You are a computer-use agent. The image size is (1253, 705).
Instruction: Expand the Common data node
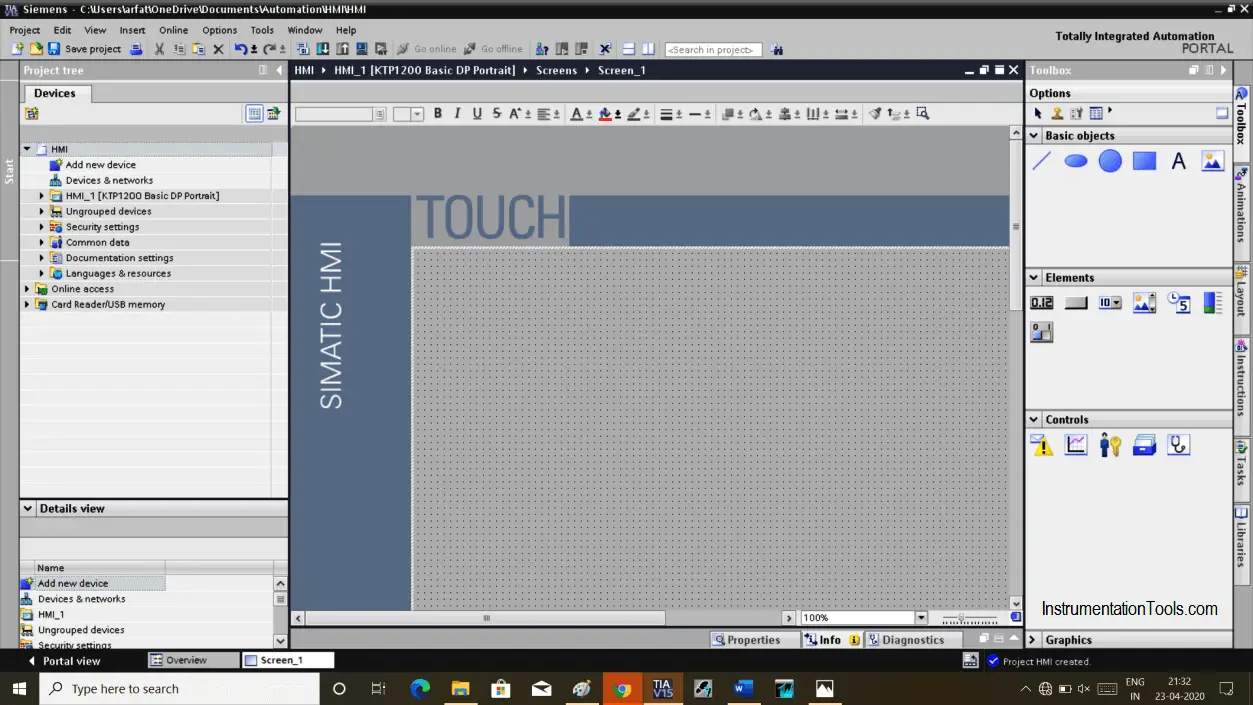[42, 242]
